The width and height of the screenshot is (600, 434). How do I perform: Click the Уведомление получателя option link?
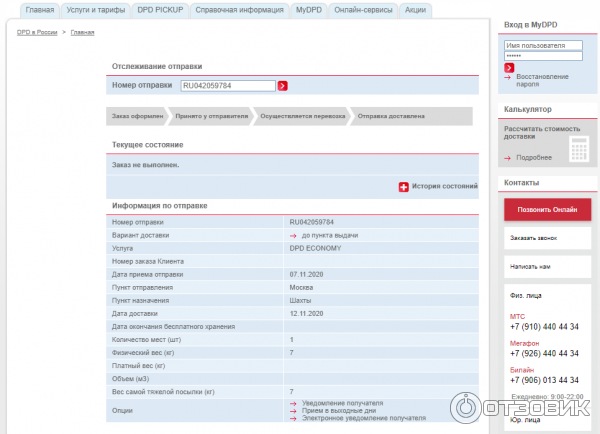(x=342, y=403)
